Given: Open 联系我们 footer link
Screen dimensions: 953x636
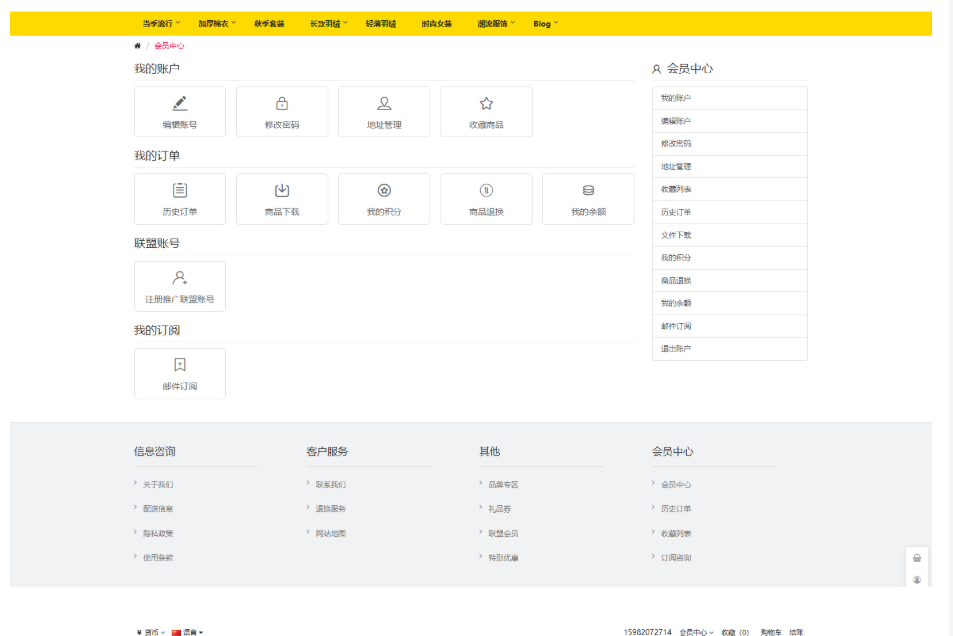Looking at the screenshot, I should pyautogui.click(x=331, y=485).
